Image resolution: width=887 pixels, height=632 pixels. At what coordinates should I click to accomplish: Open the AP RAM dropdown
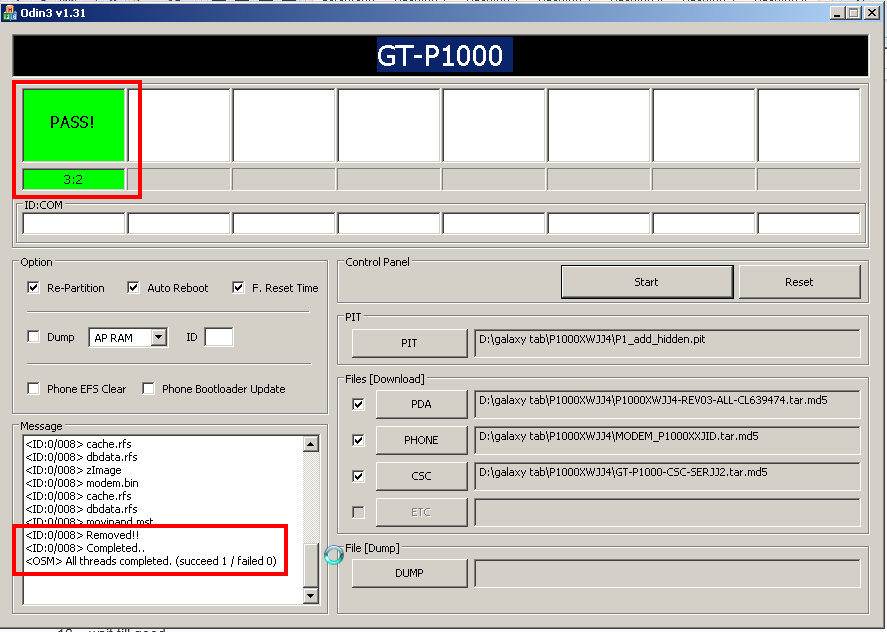(x=159, y=337)
